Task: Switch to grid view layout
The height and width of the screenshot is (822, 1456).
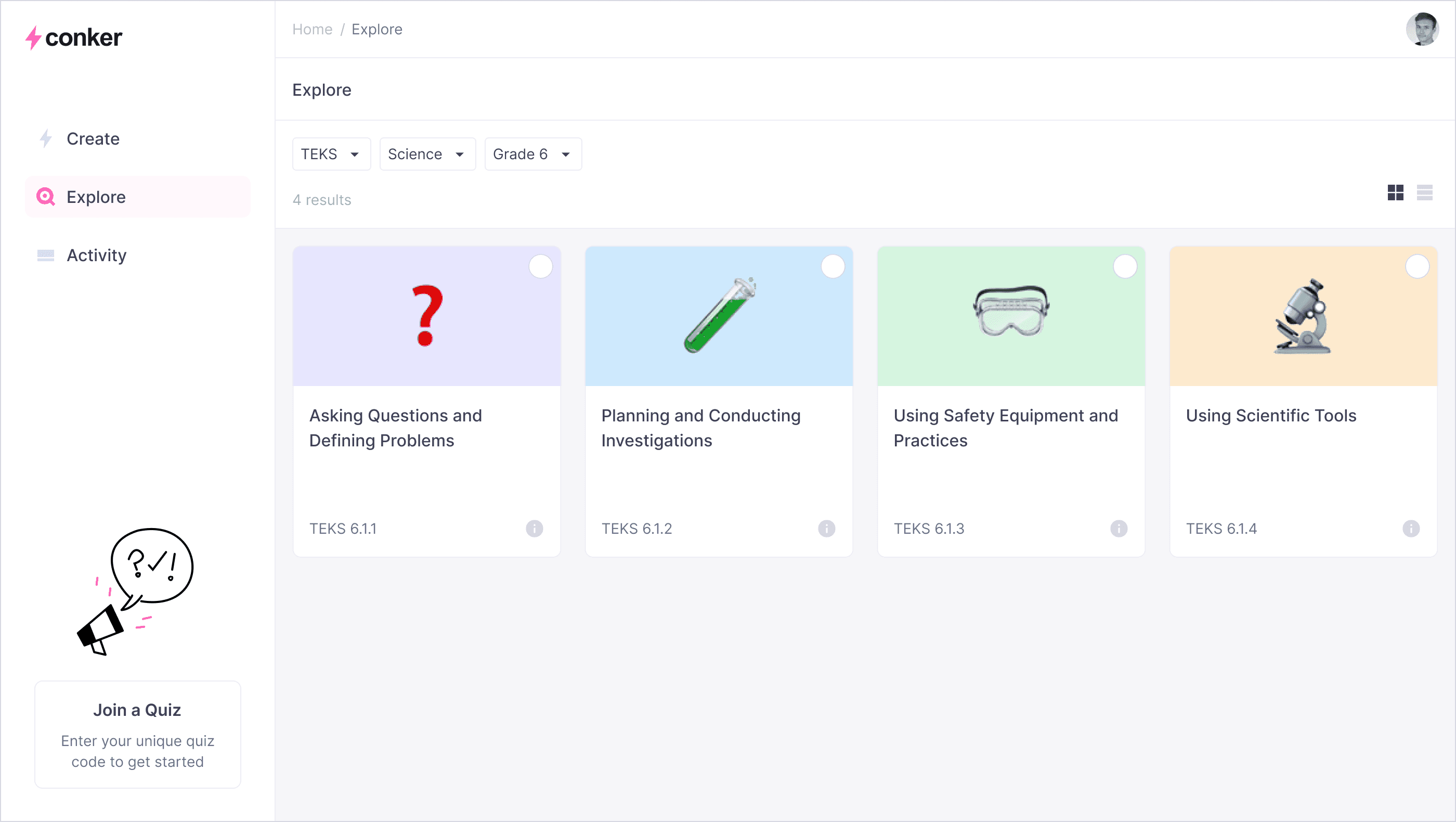Action: pos(1395,193)
